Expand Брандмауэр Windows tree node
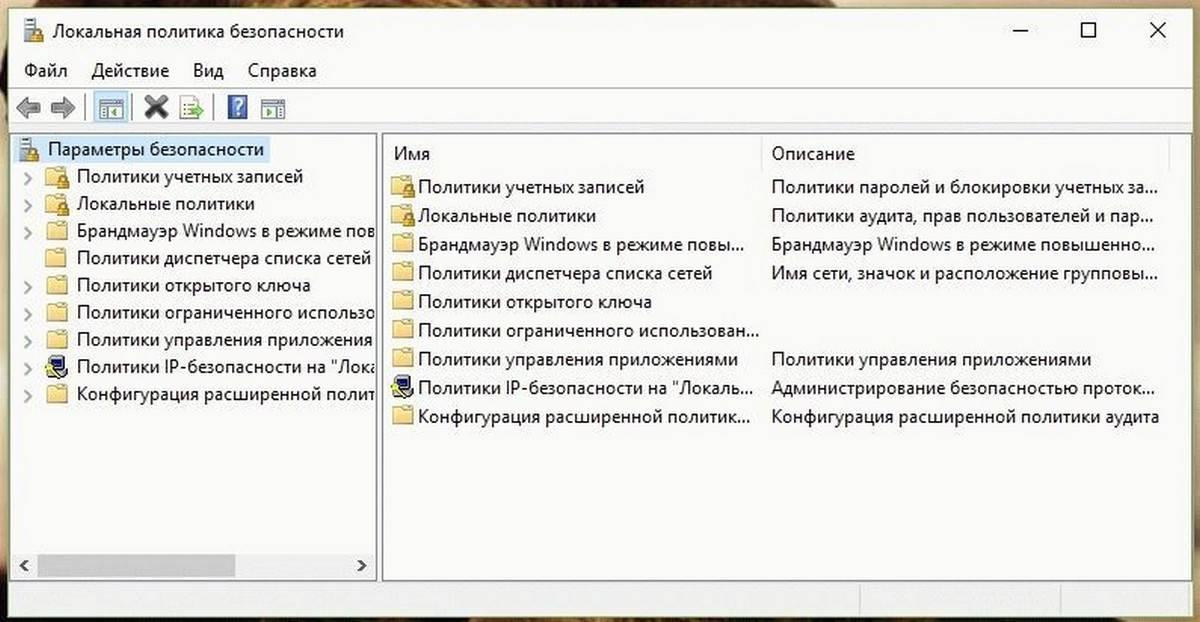Screen dimensions: 1200x622 click(28, 231)
